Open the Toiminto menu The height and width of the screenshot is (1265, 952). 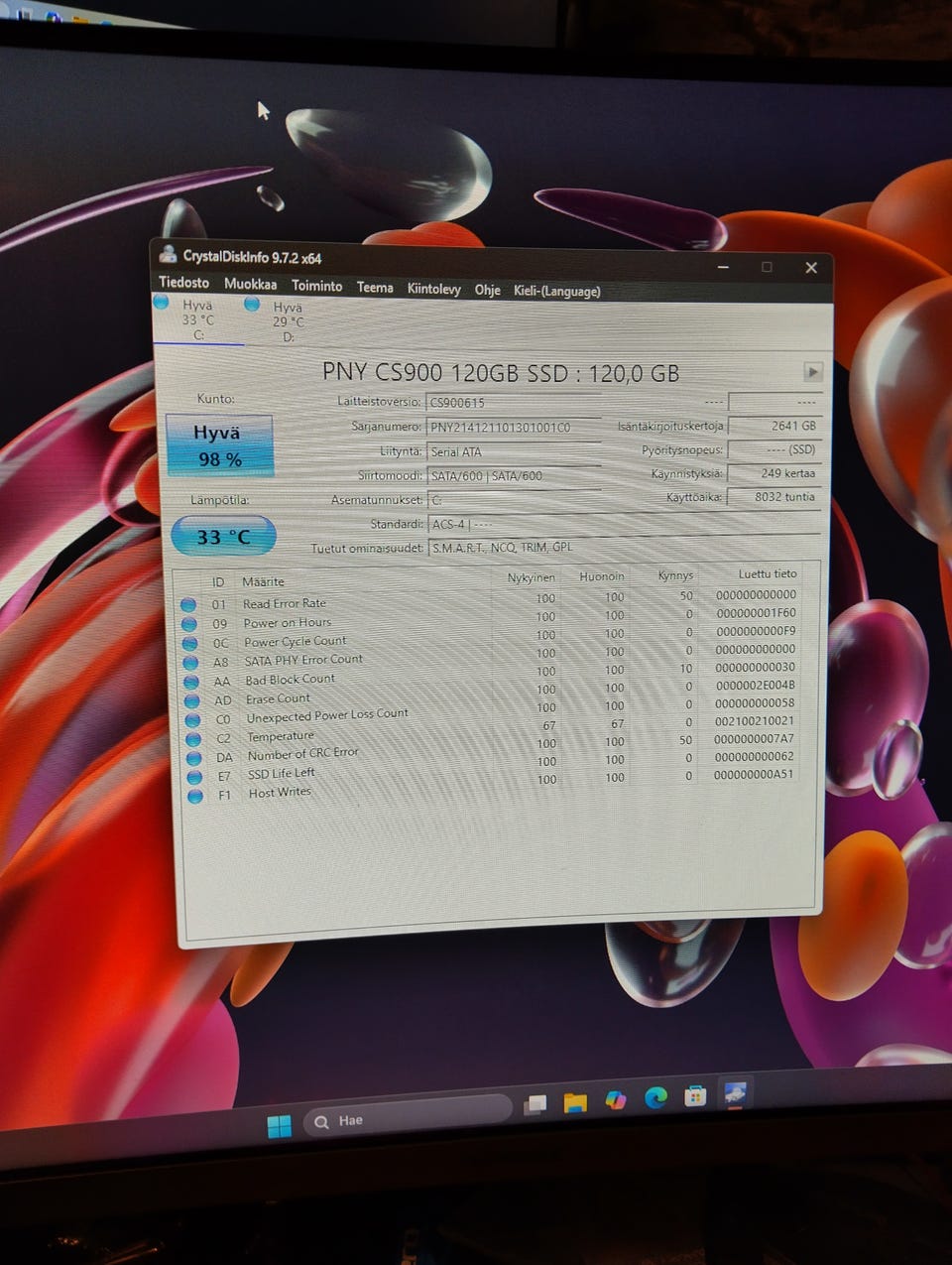pyautogui.click(x=316, y=286)
